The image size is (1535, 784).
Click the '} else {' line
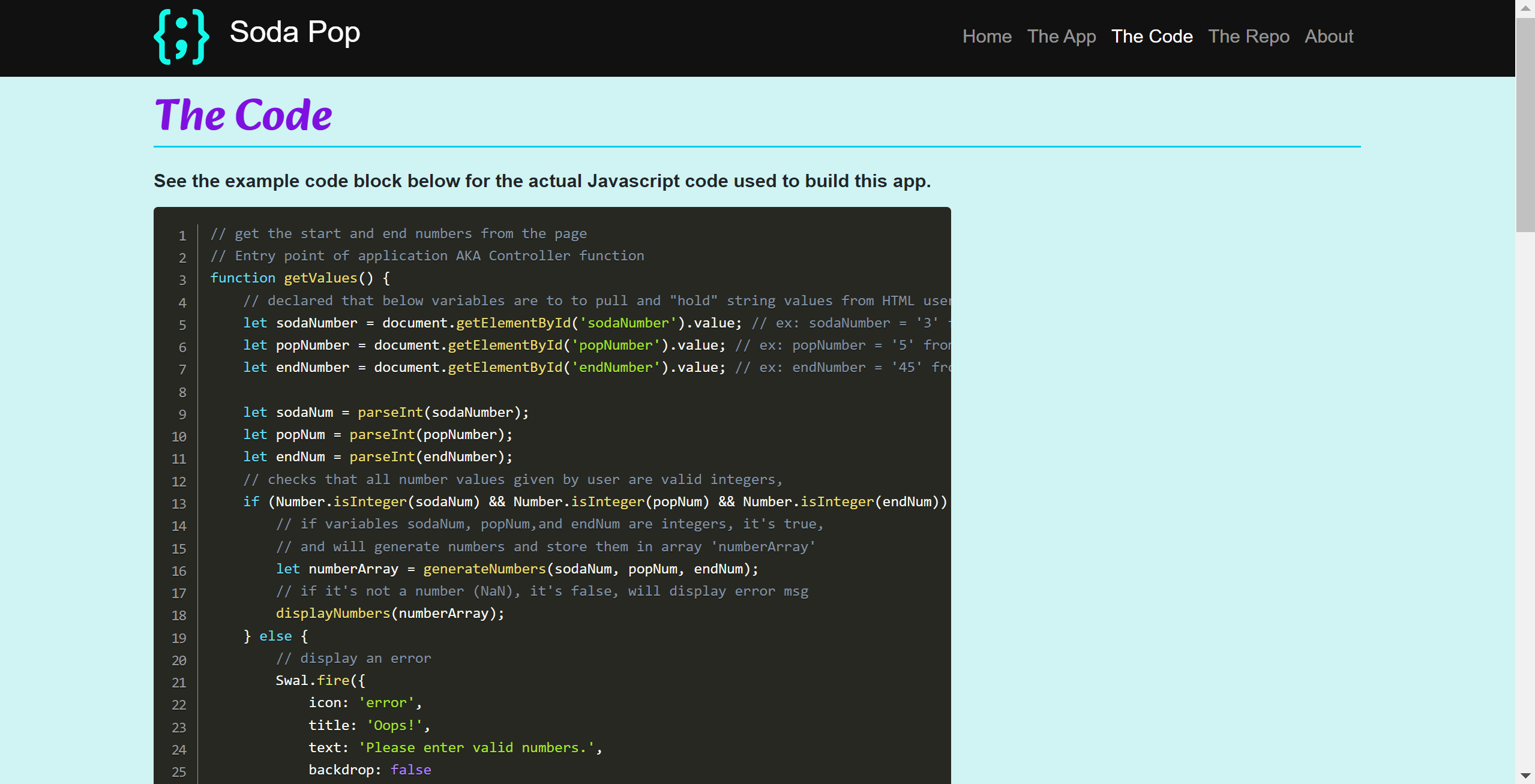pyautogui.click(x=275, y=636)
